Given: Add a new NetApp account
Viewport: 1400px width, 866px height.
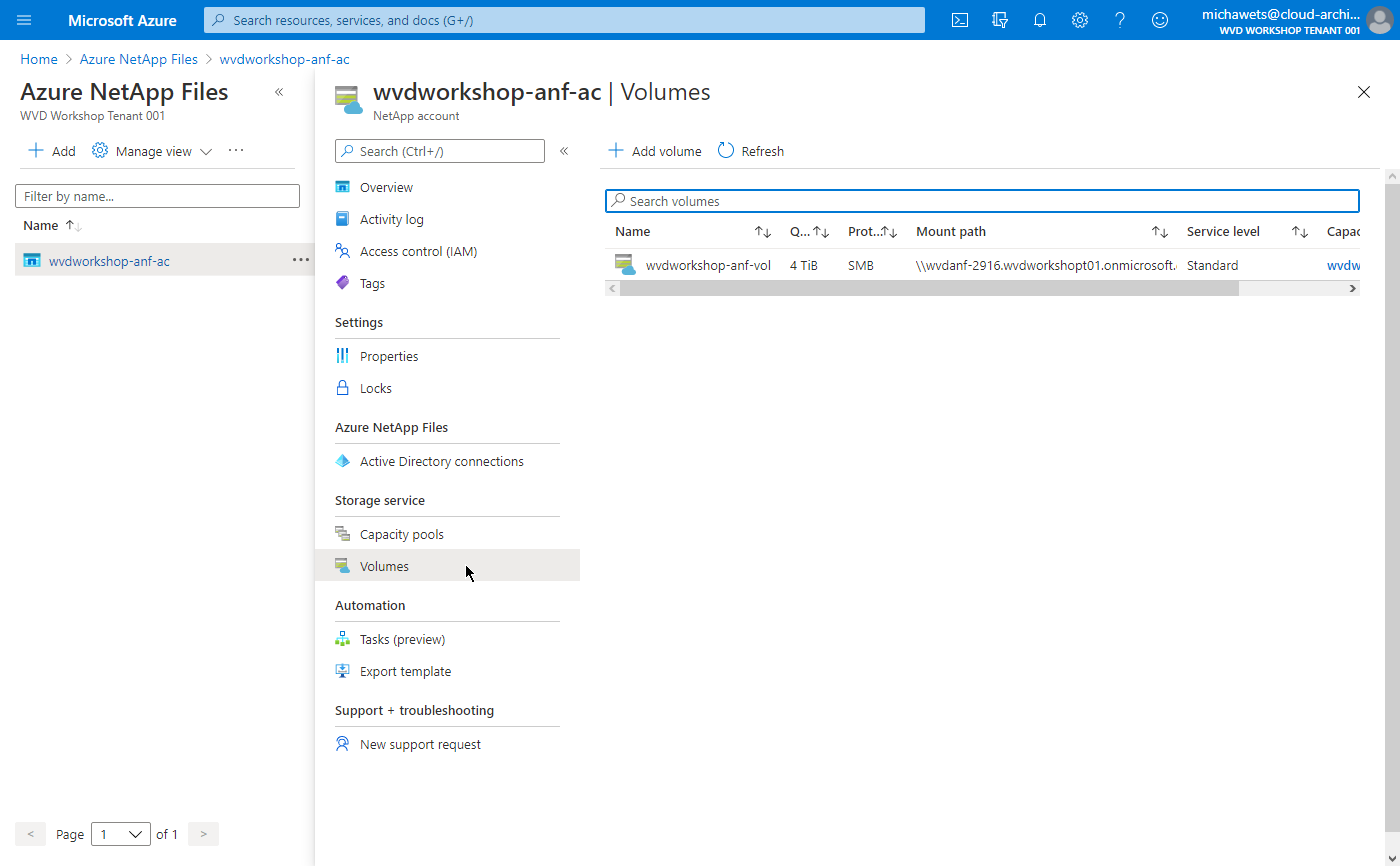Looking at the screenshot, I should pyautogui.click(x=52, y=151).
